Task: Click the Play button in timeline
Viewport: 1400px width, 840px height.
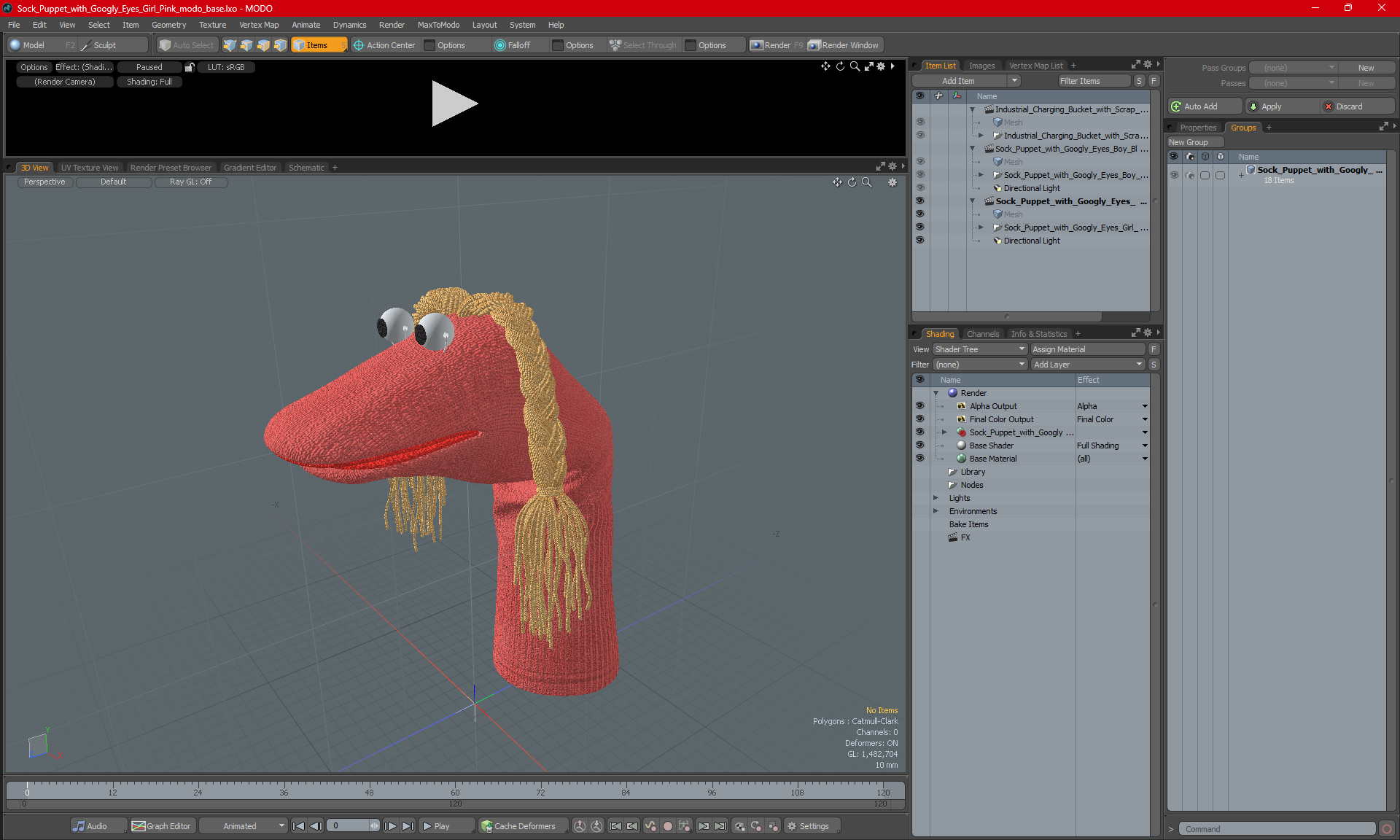Action: point(445,826)
